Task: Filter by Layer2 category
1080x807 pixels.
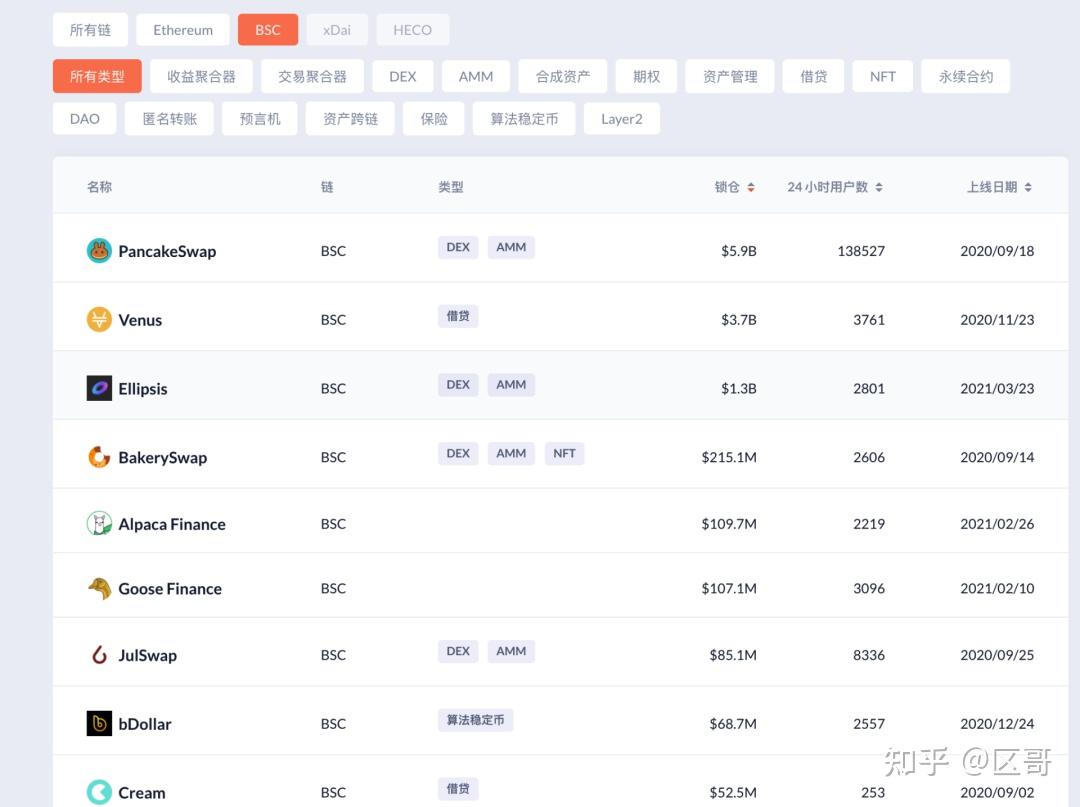Action: click(621, 119)
